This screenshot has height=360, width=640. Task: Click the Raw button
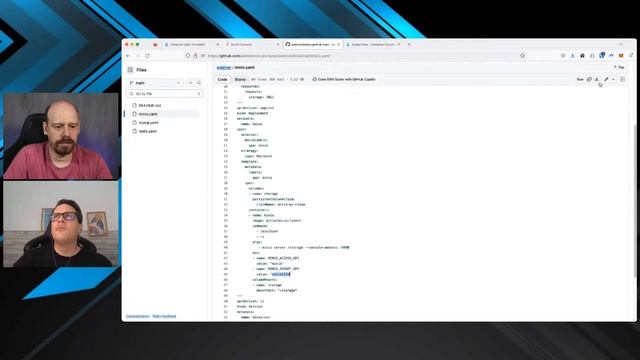click(x=580, y=79)
